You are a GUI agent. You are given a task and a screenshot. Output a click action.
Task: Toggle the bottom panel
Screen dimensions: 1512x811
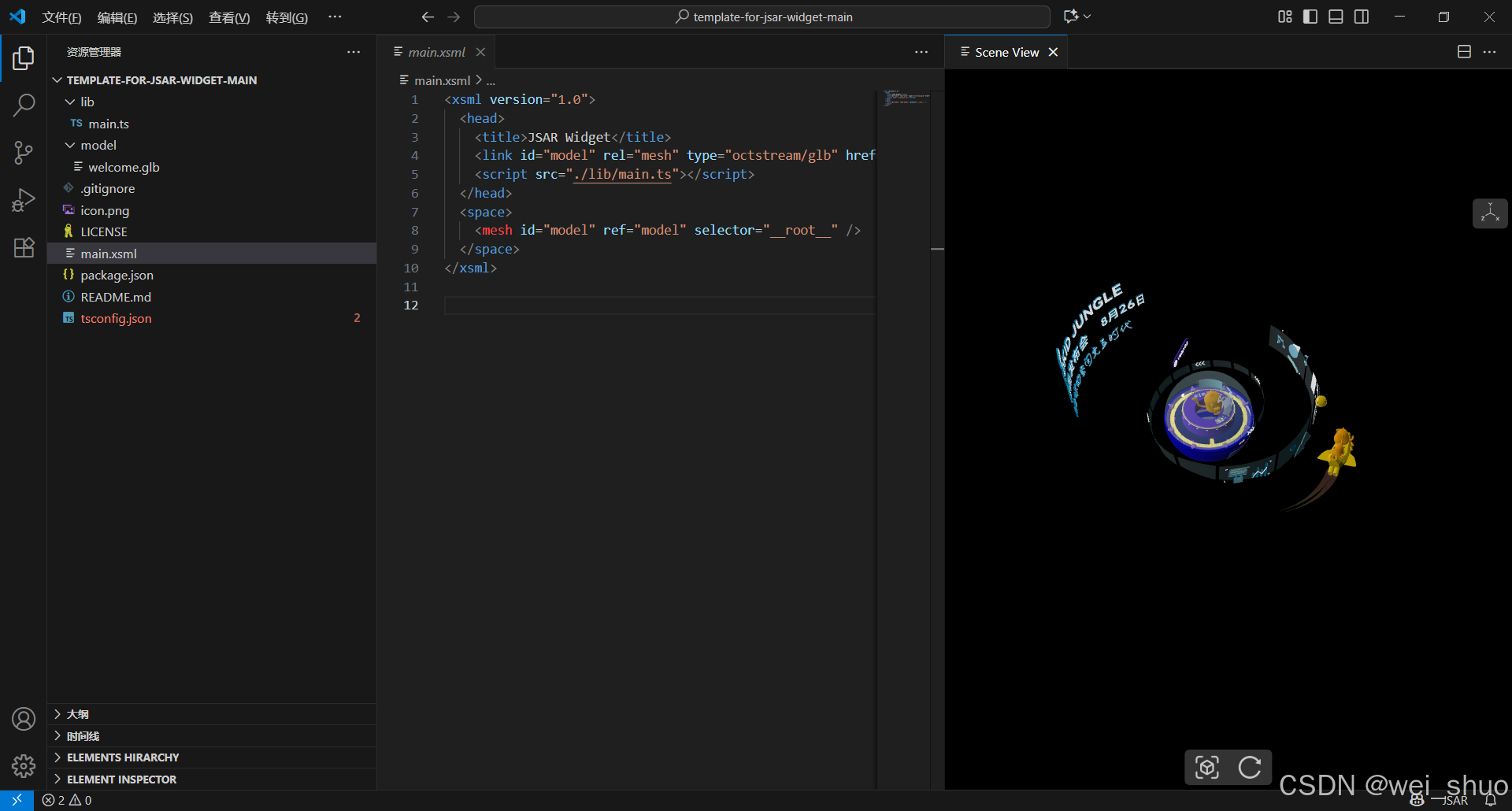pyautogui.click(x=1336, y=17)
